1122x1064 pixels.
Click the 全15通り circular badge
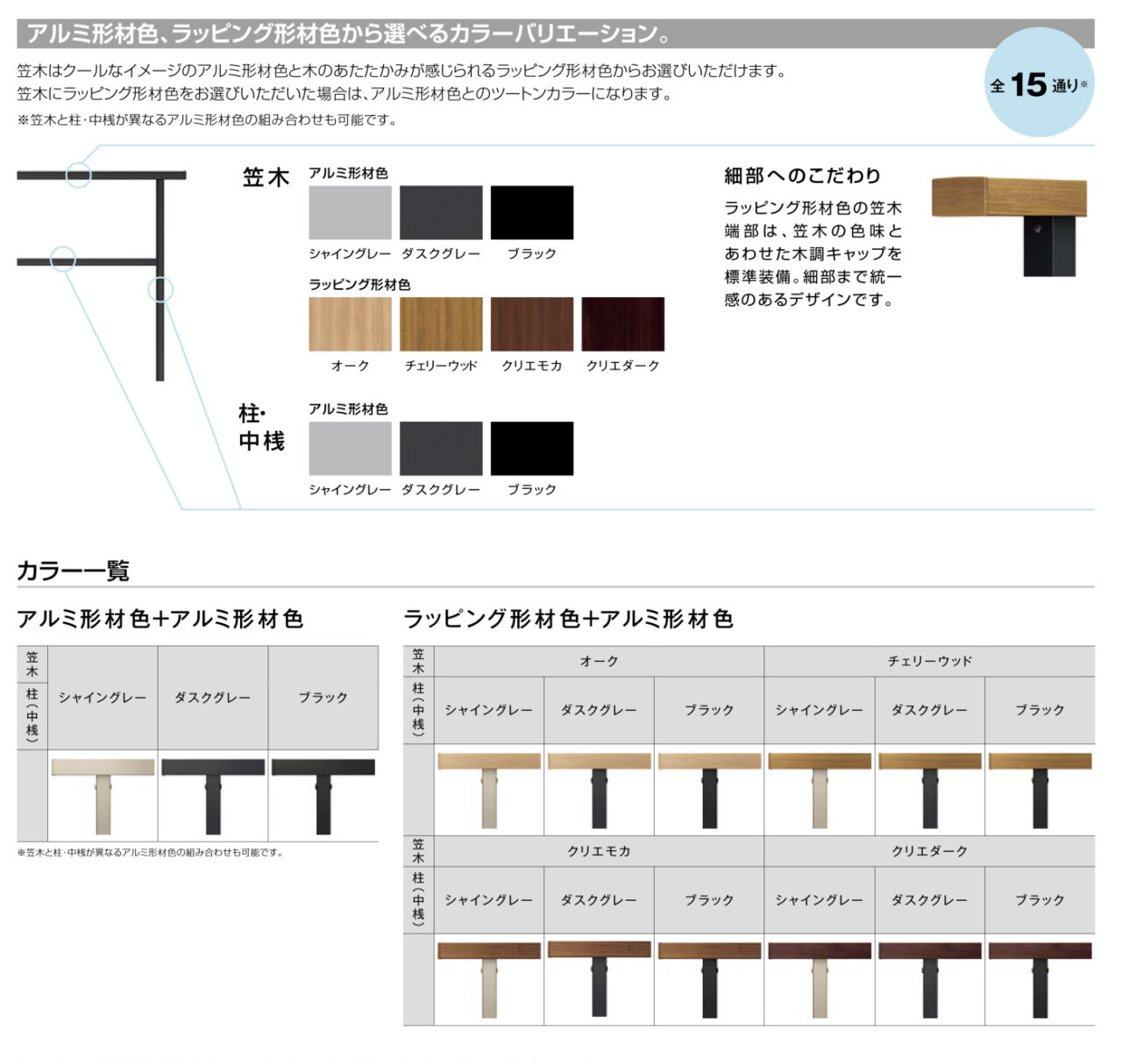click(x=1039, y=84)
